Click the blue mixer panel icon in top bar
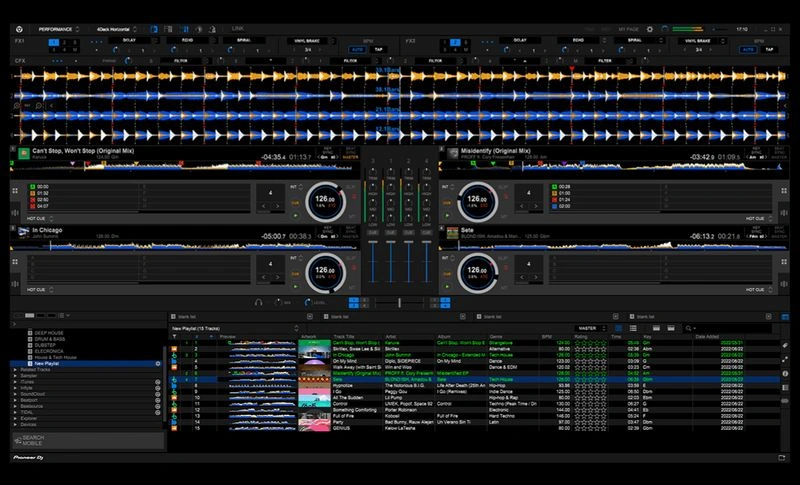Screen dimensions: 800x485 pos(186,30)
